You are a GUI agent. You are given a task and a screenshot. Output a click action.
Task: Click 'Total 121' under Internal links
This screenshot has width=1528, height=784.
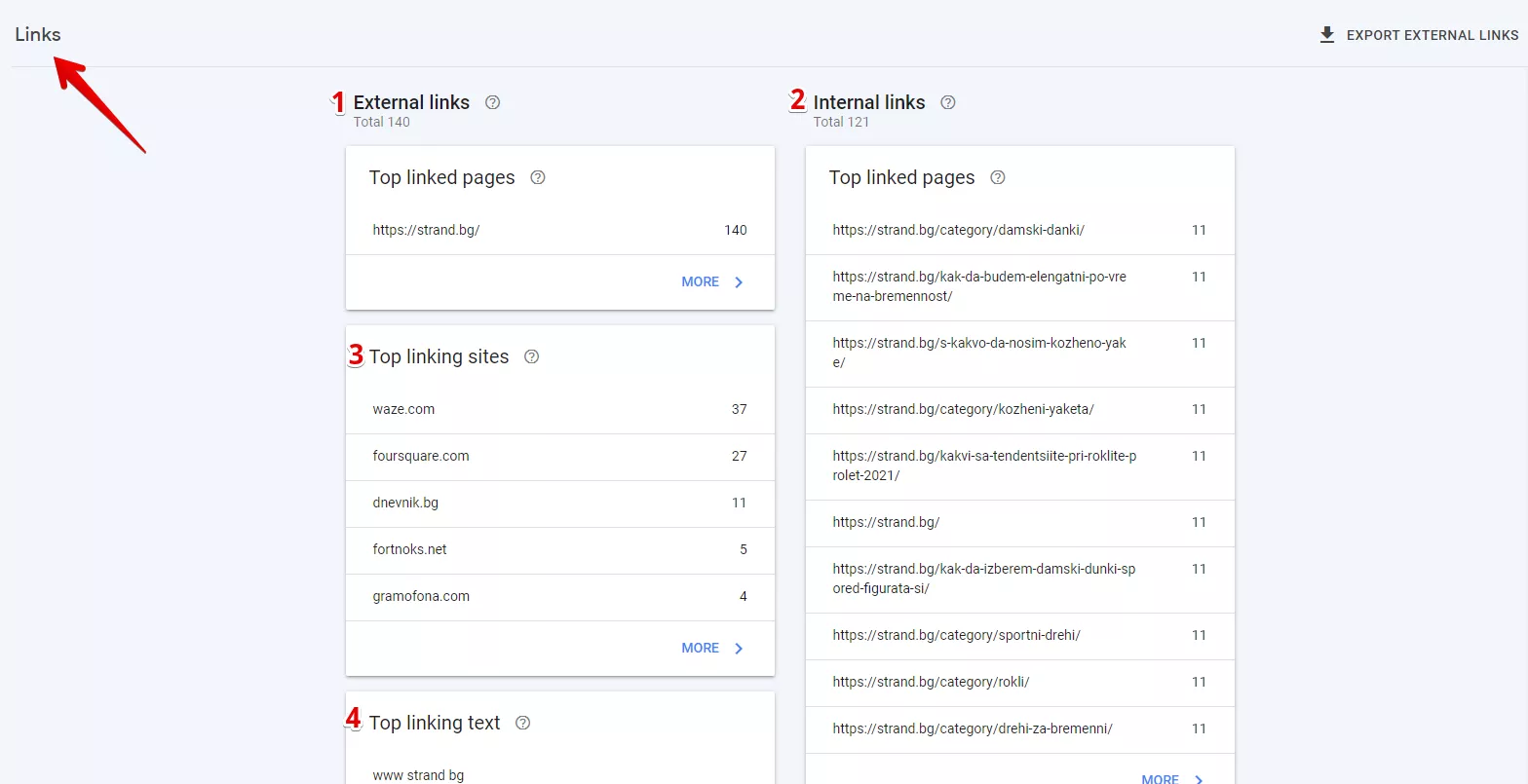841,122
